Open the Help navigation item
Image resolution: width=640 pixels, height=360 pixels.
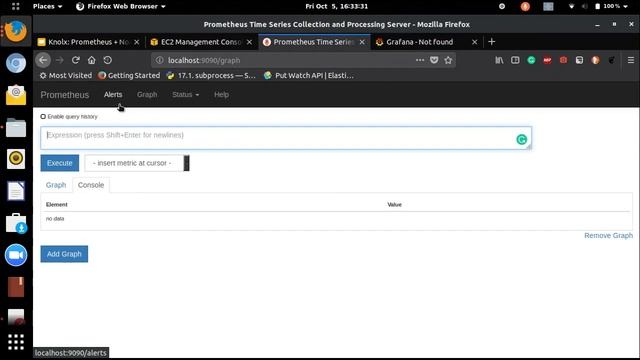coord(221,95)
